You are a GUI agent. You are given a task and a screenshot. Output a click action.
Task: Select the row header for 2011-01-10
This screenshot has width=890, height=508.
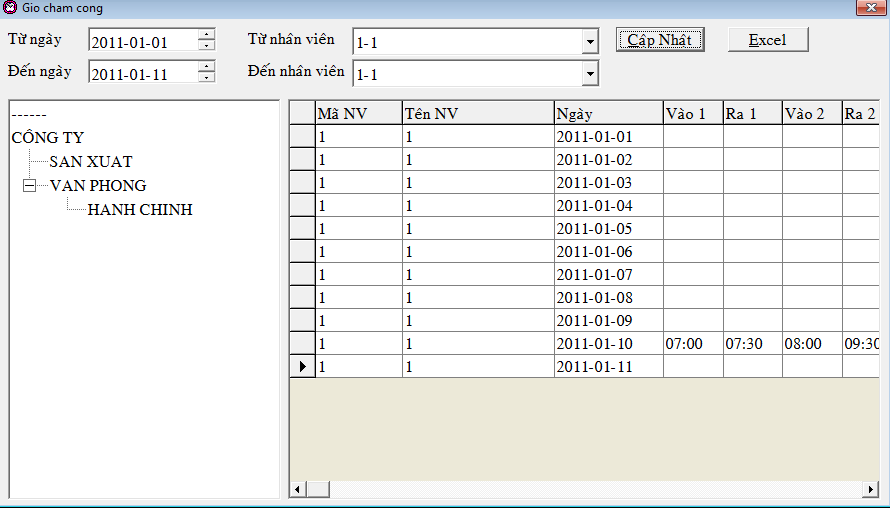(303, 343)
